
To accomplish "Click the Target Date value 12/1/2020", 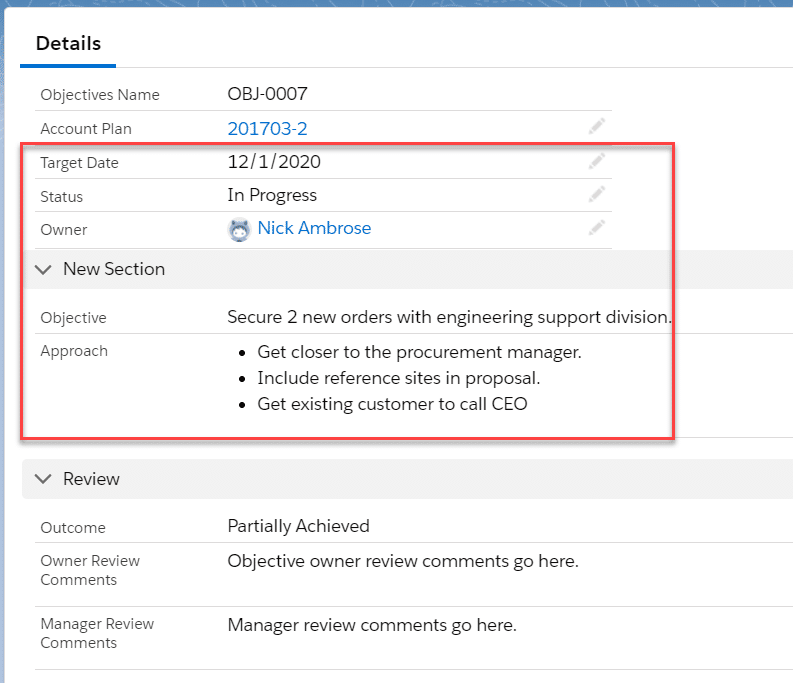I will [274, 162].
